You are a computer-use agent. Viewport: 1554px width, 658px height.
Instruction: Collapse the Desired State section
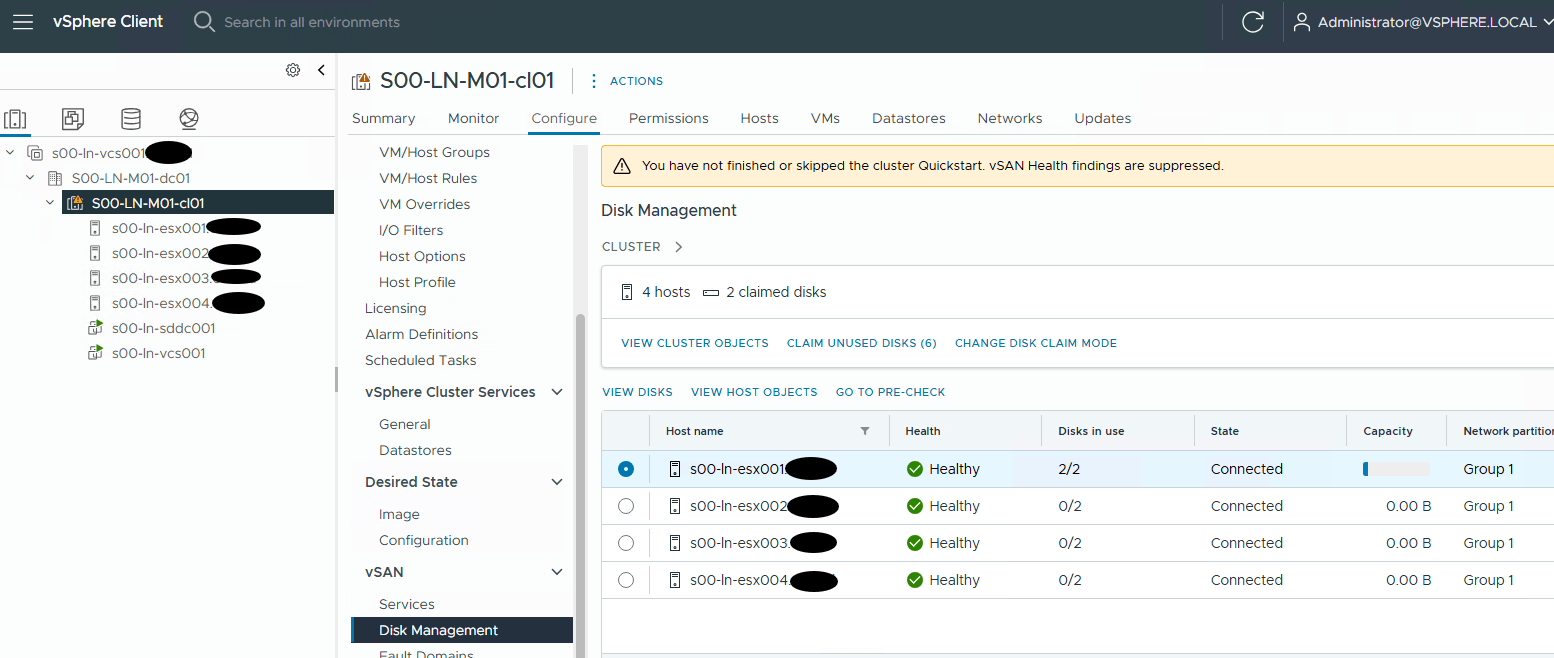(557, 482)
